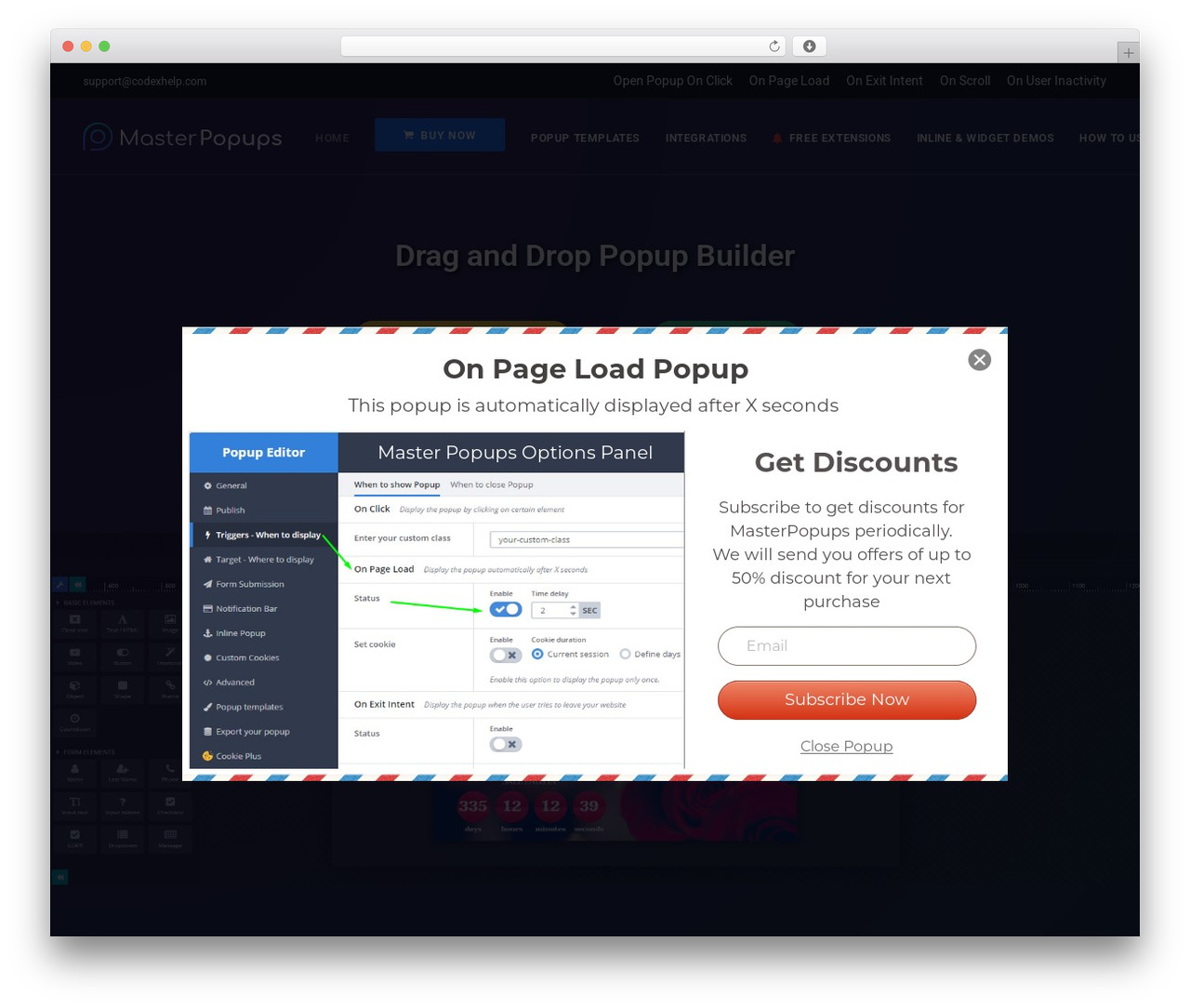Click the Email input field
1190x1008 pixels.
pos(846,645)
